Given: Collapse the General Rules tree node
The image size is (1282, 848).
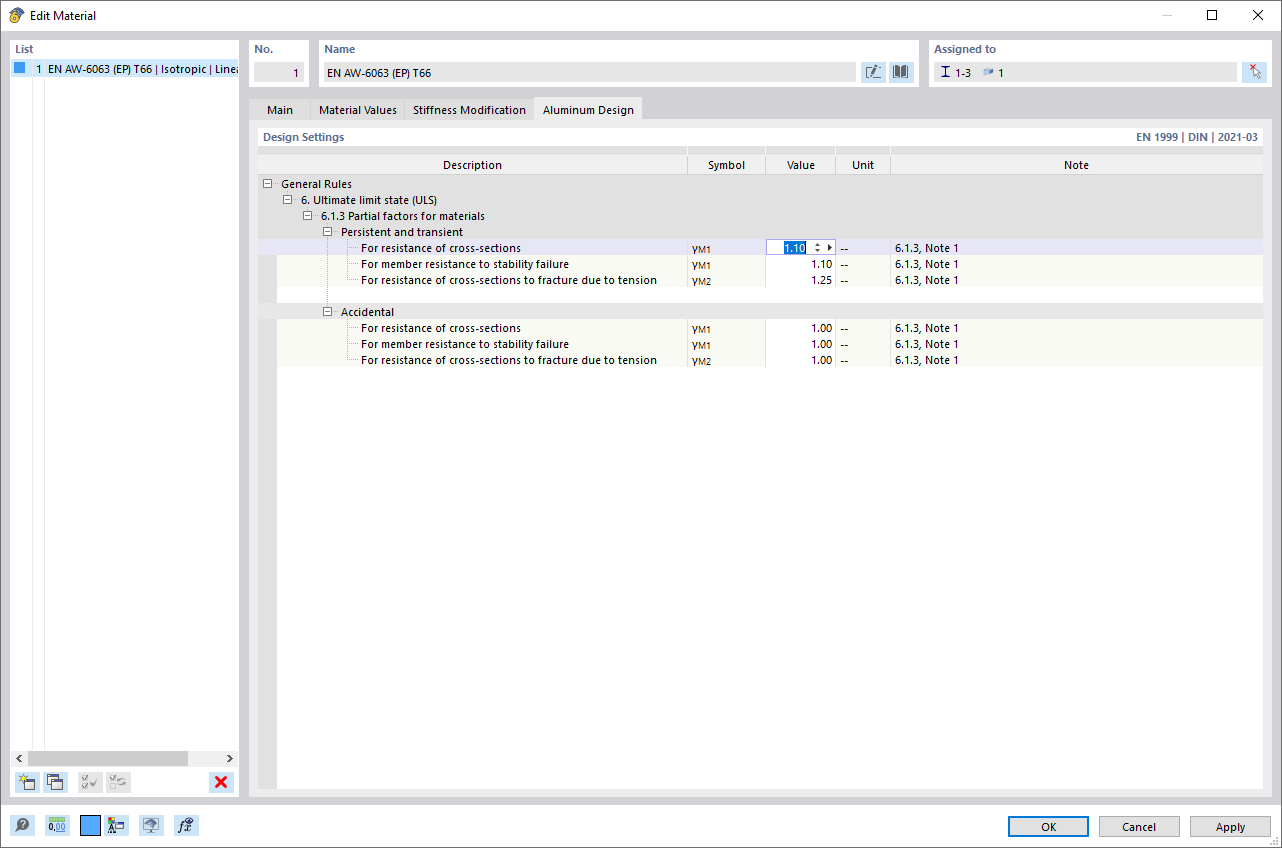Looking at the screenshot, I should (268, 183).
